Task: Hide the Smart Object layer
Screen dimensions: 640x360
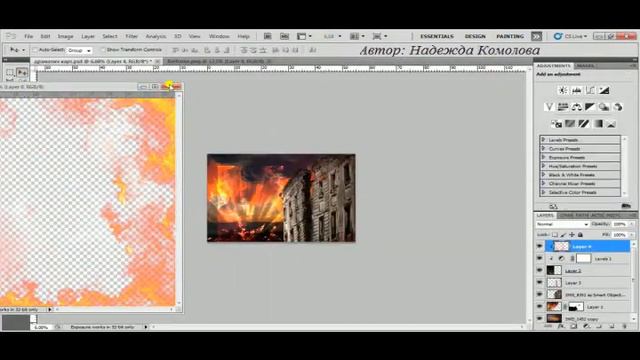Action: (540, 294)
